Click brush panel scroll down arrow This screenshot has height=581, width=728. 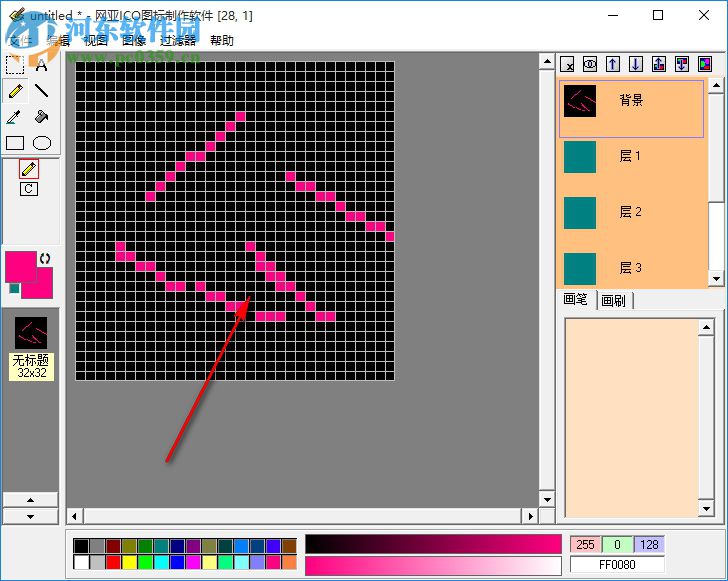(706, 509)
